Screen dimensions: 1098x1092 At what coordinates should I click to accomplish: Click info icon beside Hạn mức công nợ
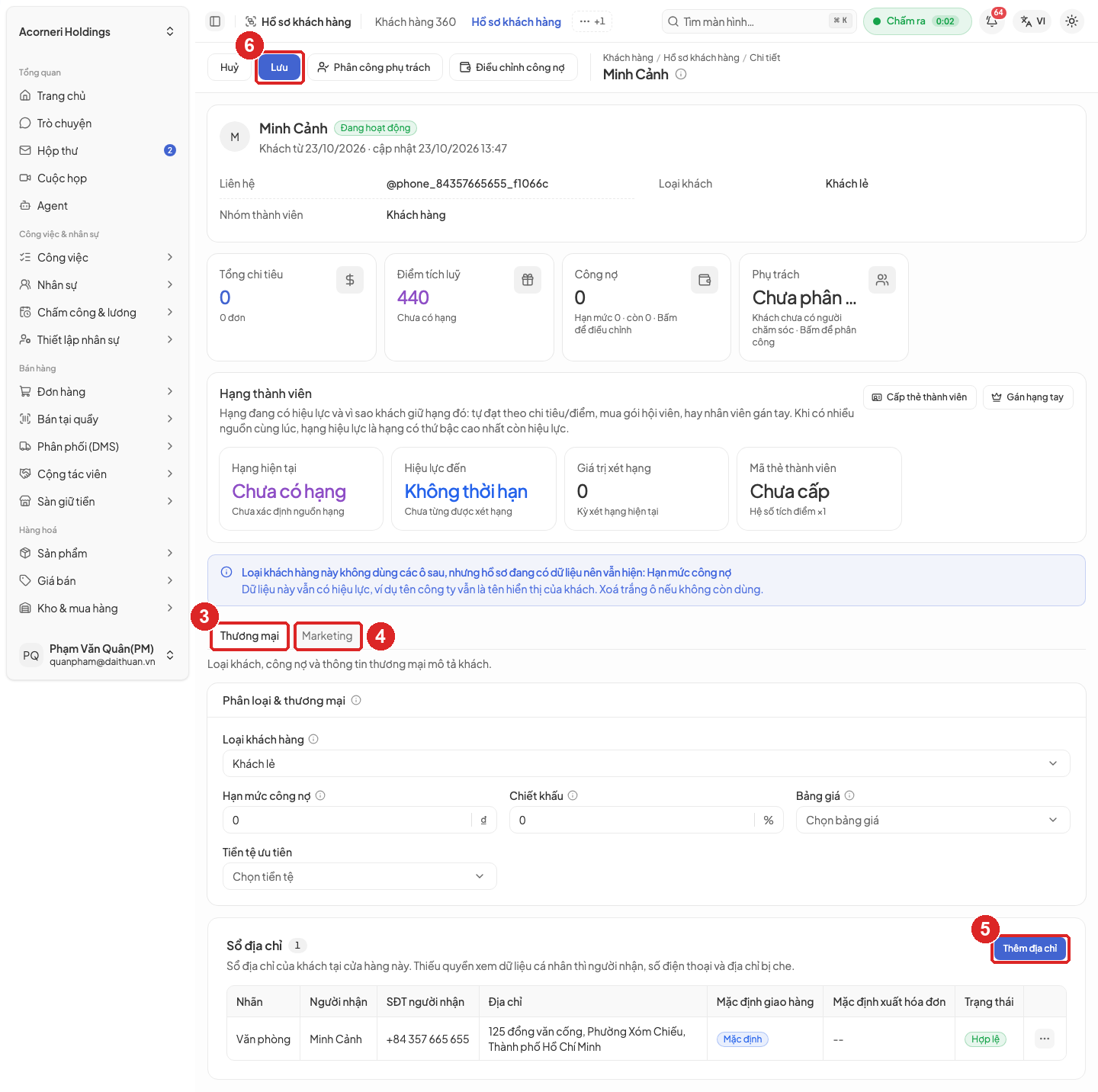(x=320, y=795)
